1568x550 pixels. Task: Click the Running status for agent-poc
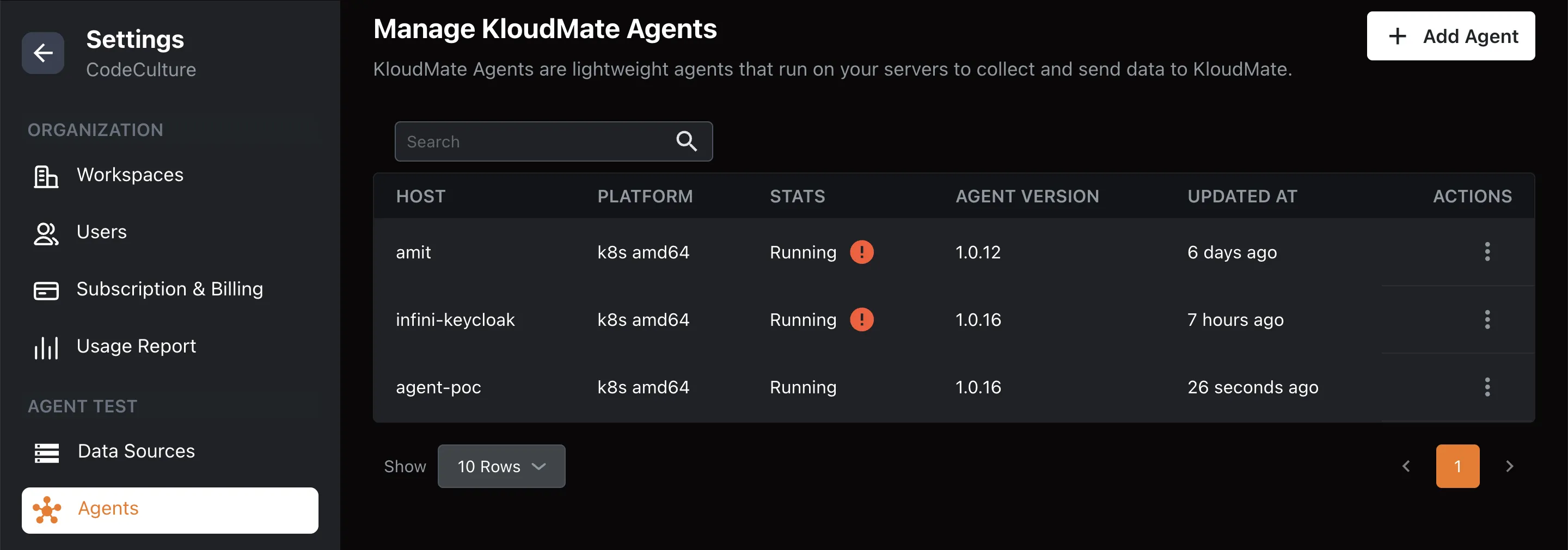pyautogui.click(x=803, y=387)
